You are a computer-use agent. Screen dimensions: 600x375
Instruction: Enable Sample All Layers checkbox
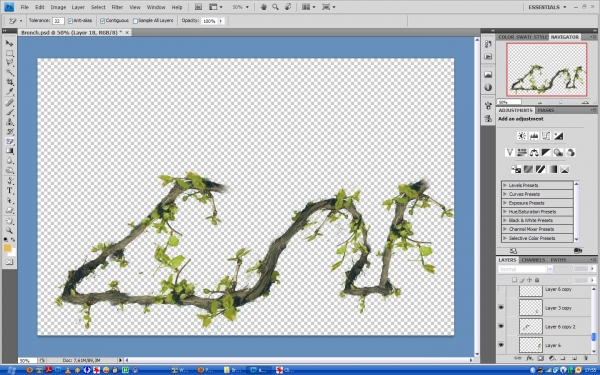(x=135, y=21)
